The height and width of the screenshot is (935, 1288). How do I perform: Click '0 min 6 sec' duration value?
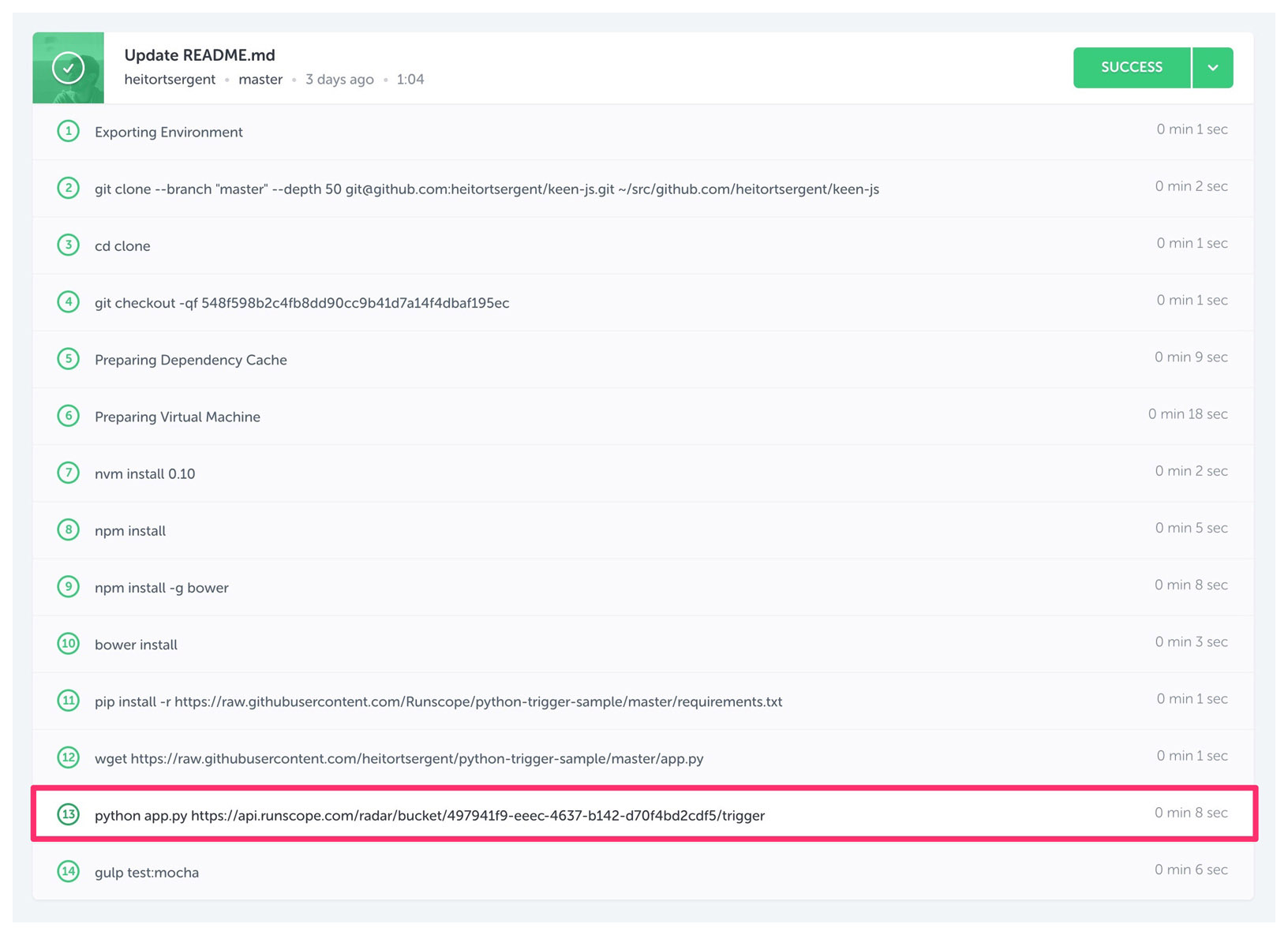point(1191,870)
